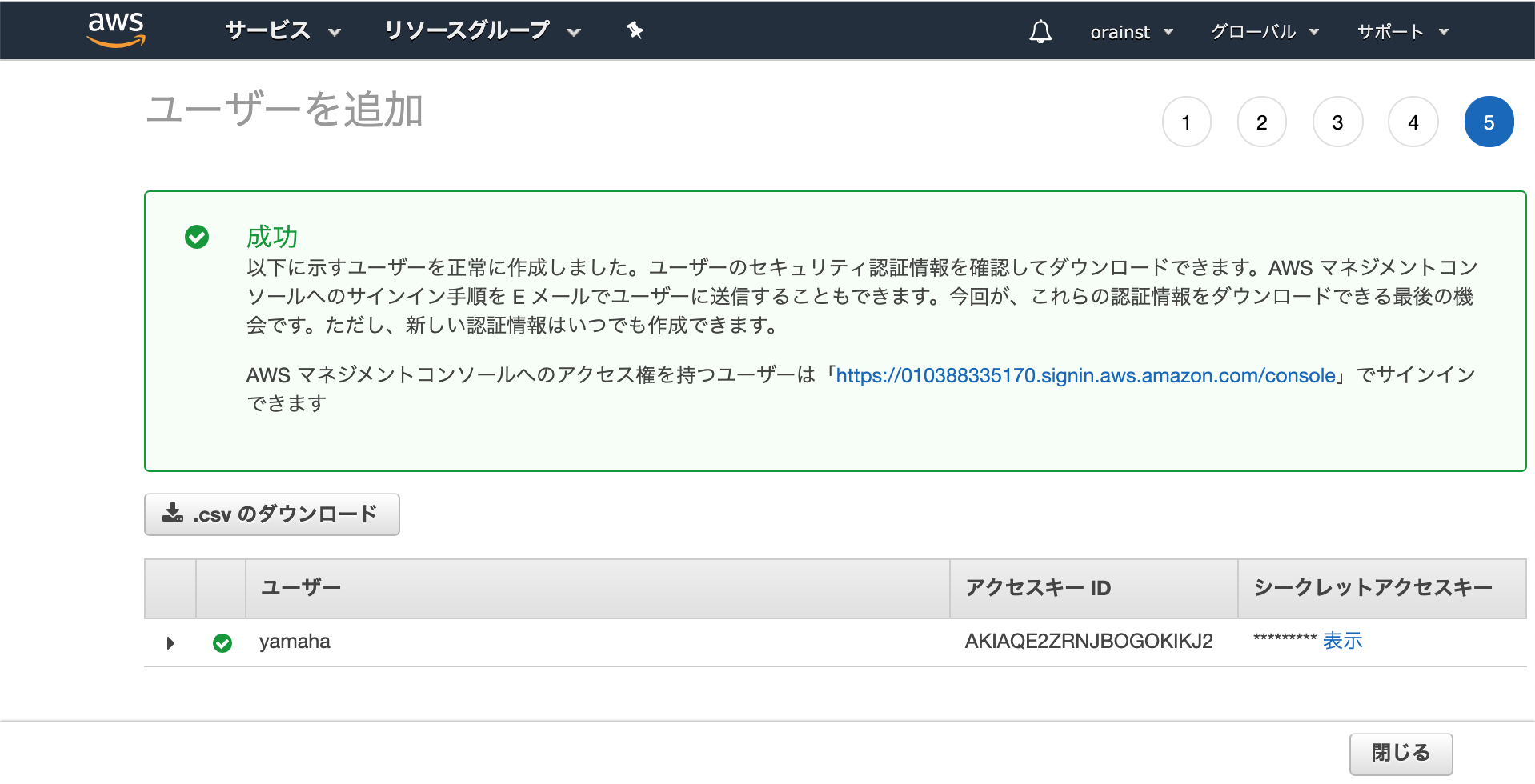
Task: Click the 閉じる button
Action: point(1401,754)
